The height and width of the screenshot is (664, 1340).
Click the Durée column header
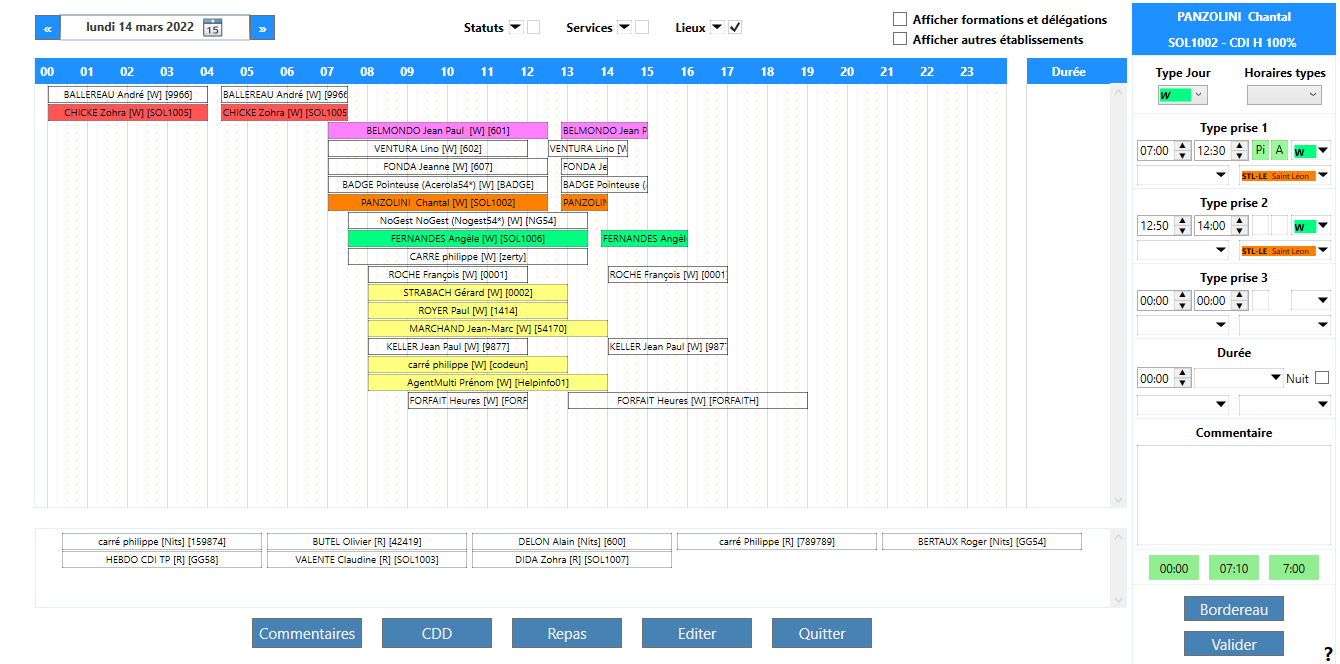(x=1068, y=71)
